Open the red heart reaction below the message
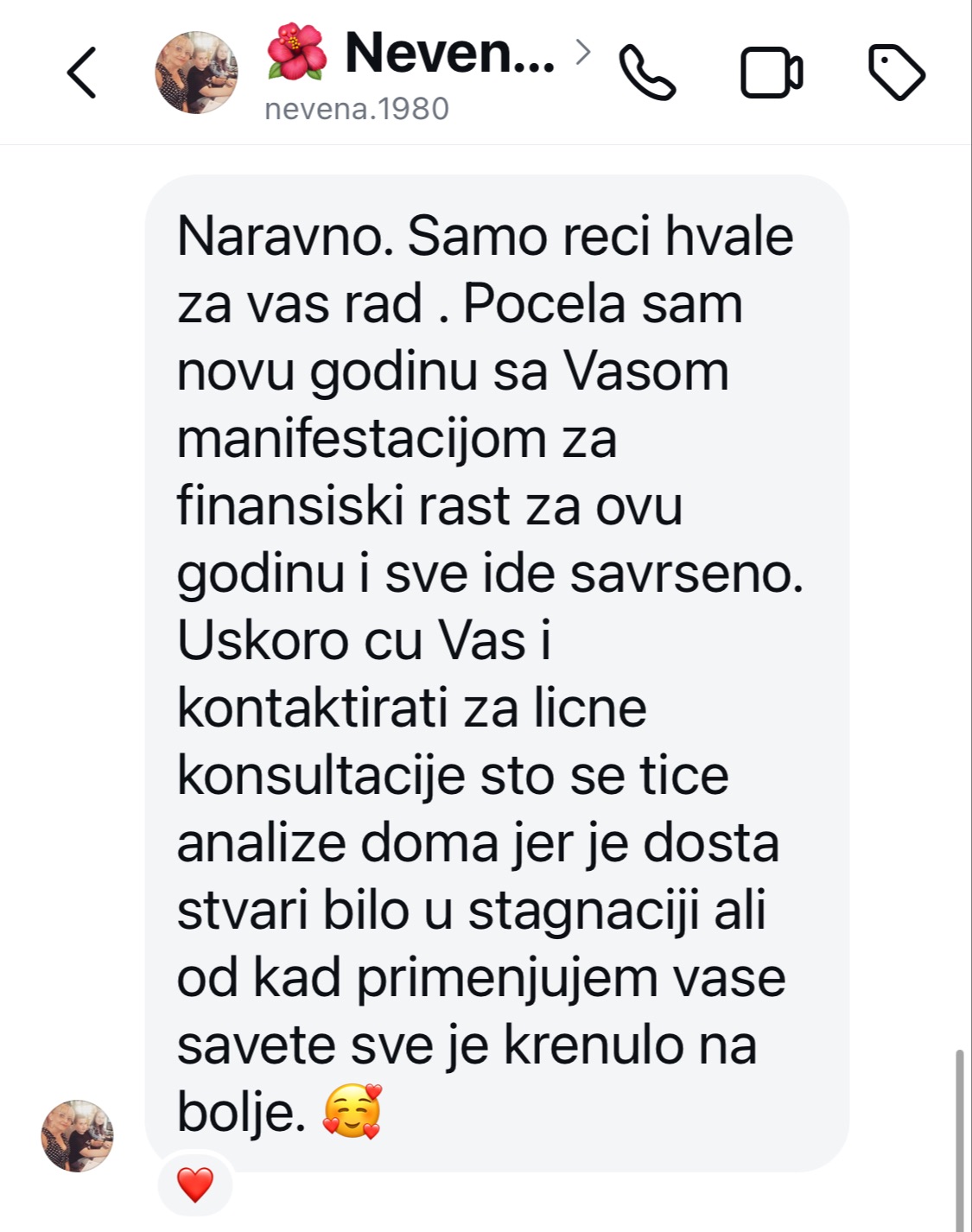The height and width of the screenshot is (1232, 972). [195, 1184]
